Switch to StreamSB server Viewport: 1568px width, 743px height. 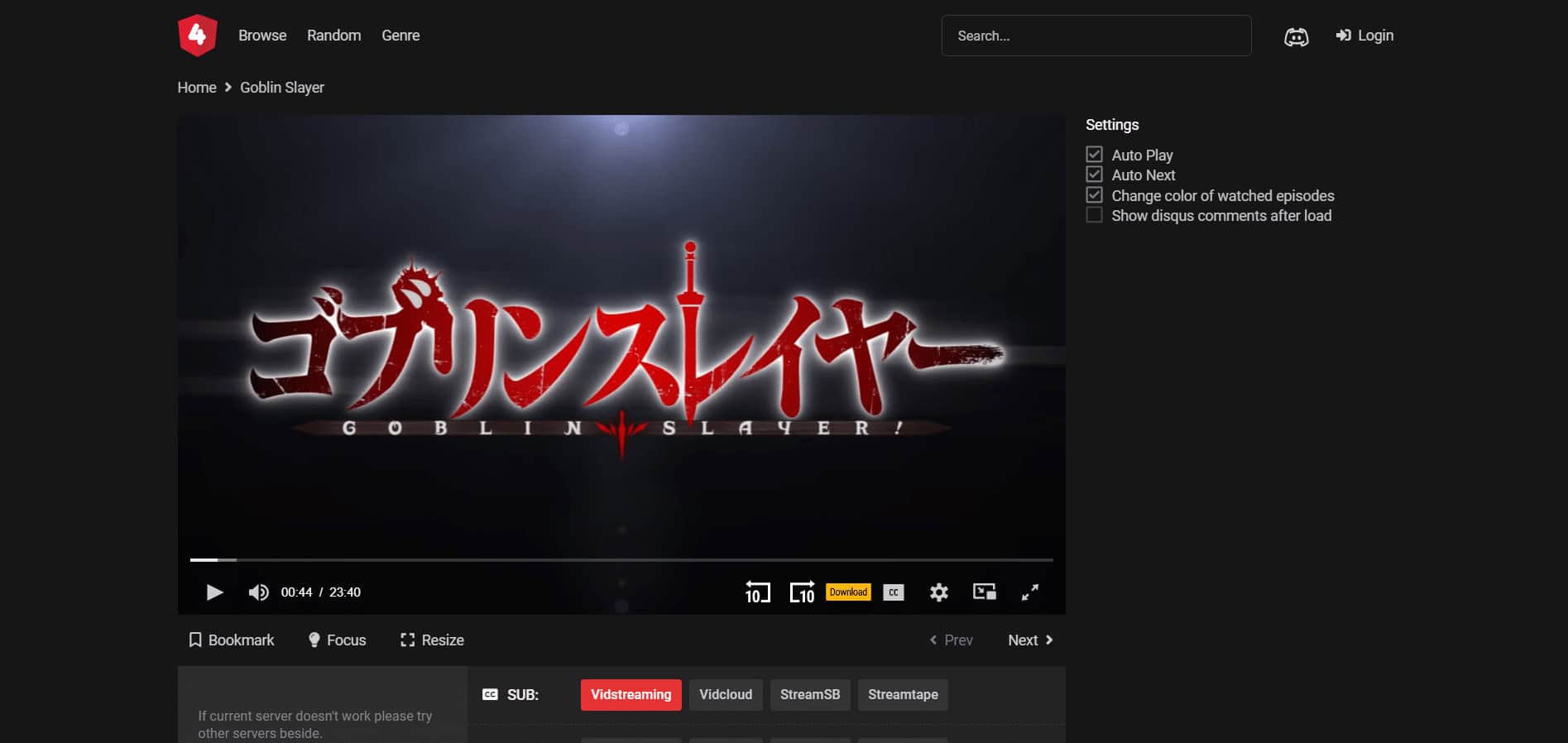[810, 695]
